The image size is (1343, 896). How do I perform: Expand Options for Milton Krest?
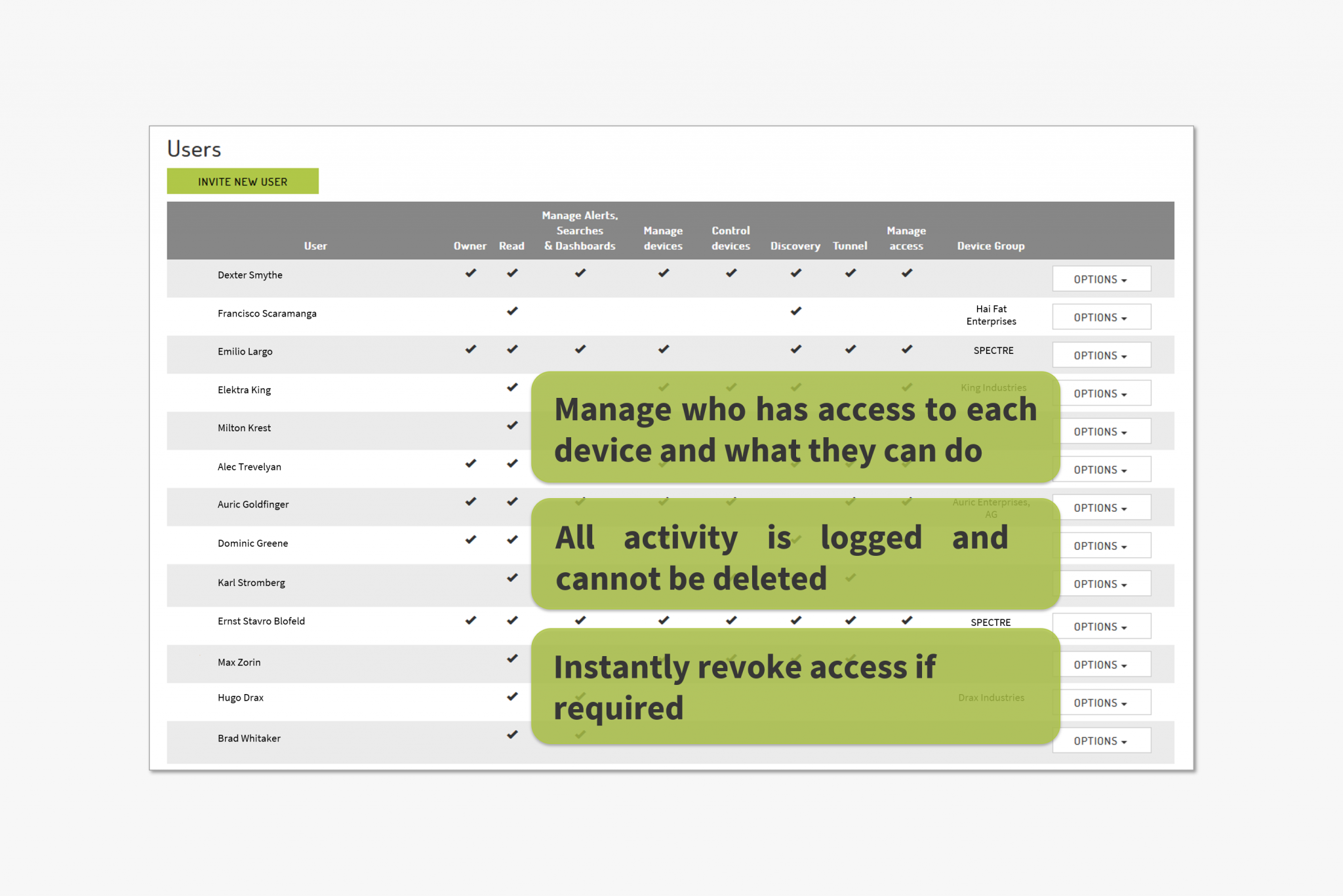(x=1101, y=431)
